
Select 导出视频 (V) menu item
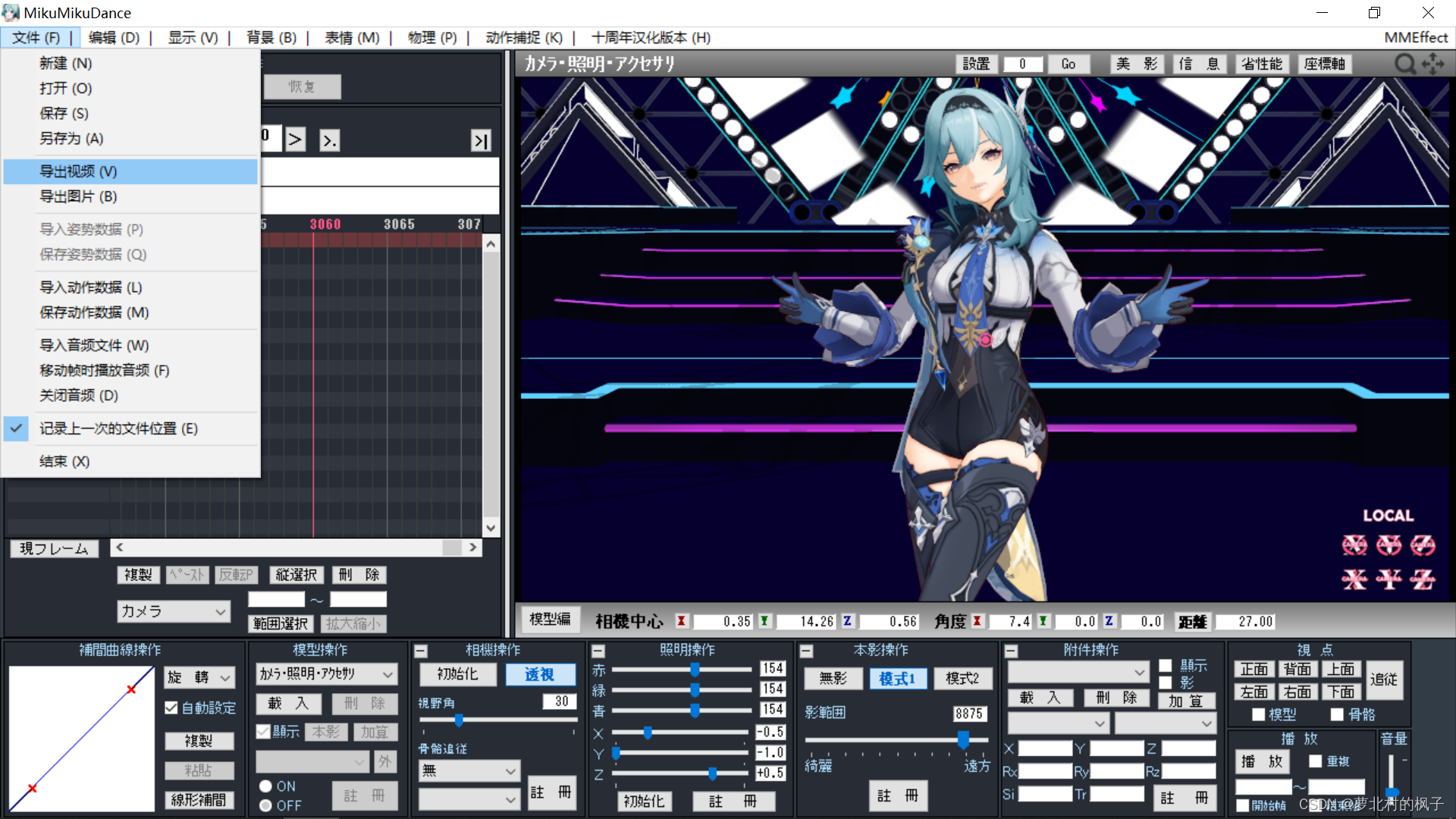pos(130,171)
